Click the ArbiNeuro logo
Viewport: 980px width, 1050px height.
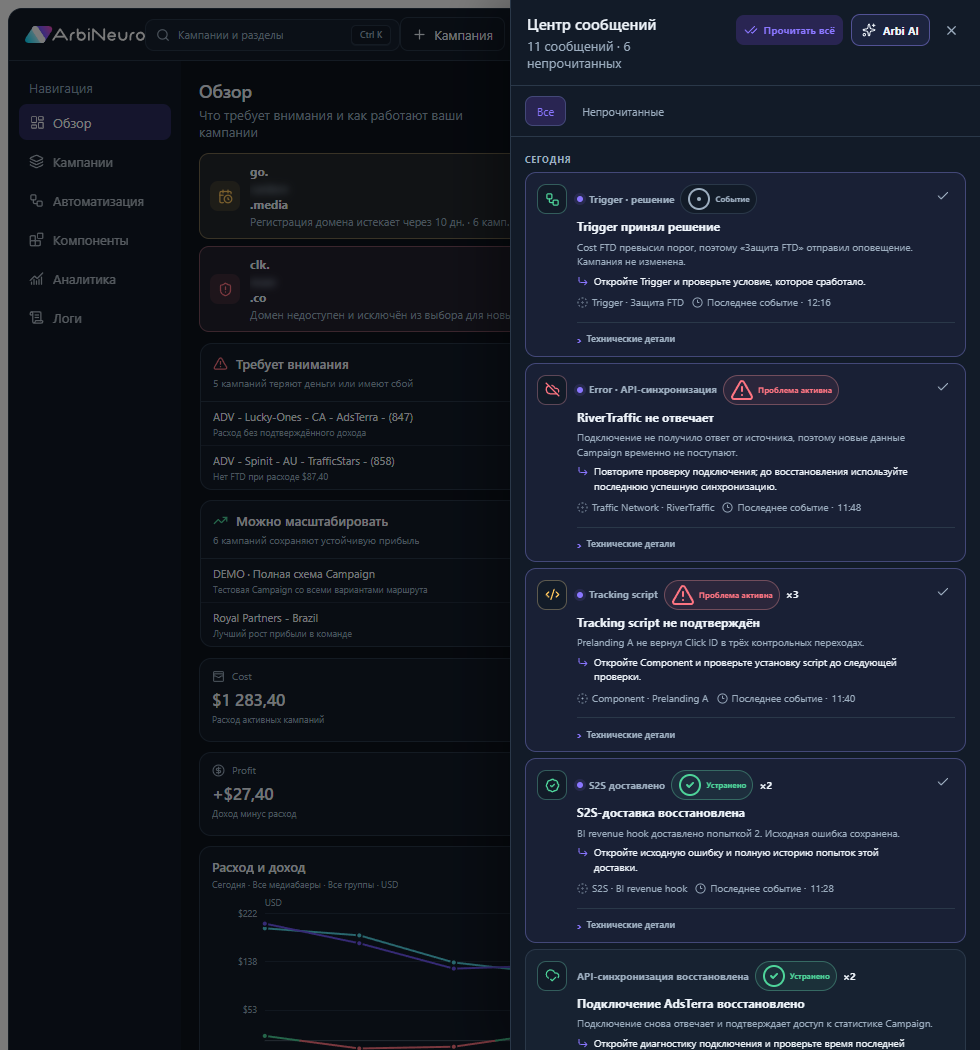coord(84,35)
